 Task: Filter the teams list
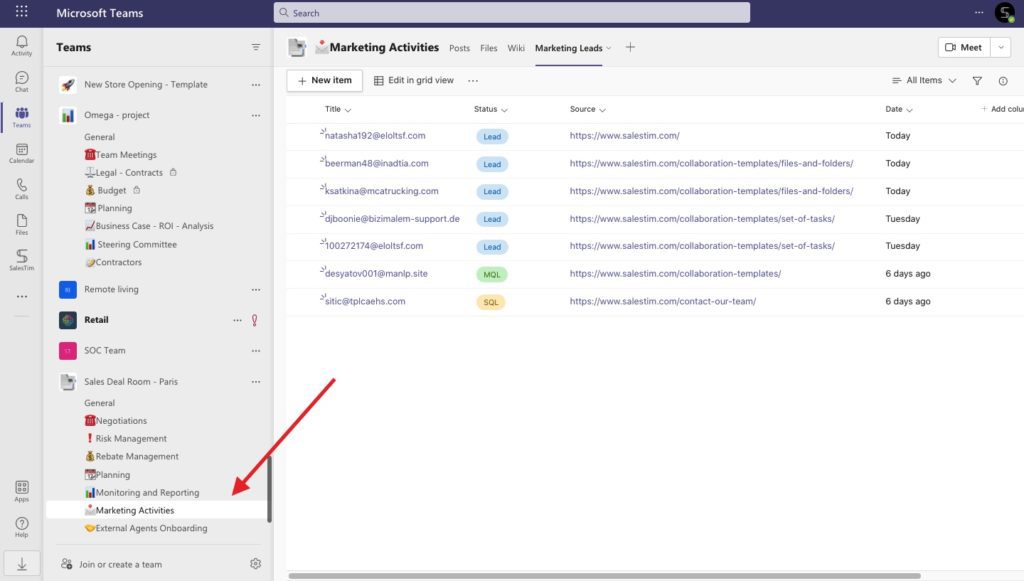click(x=256, y=47)
